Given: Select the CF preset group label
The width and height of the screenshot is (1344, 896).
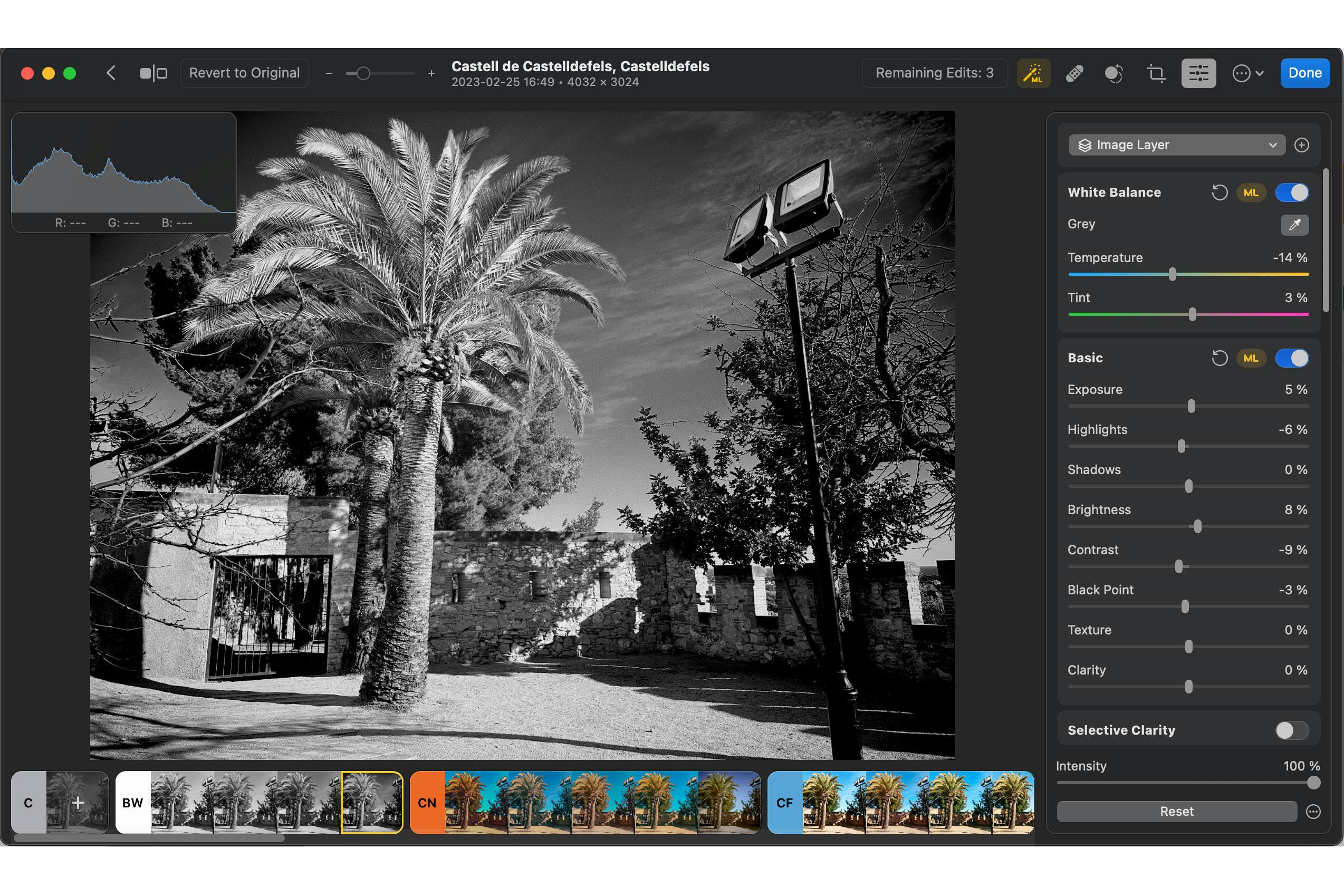Looking at the screenshot, I should click(x=784, y=803).
